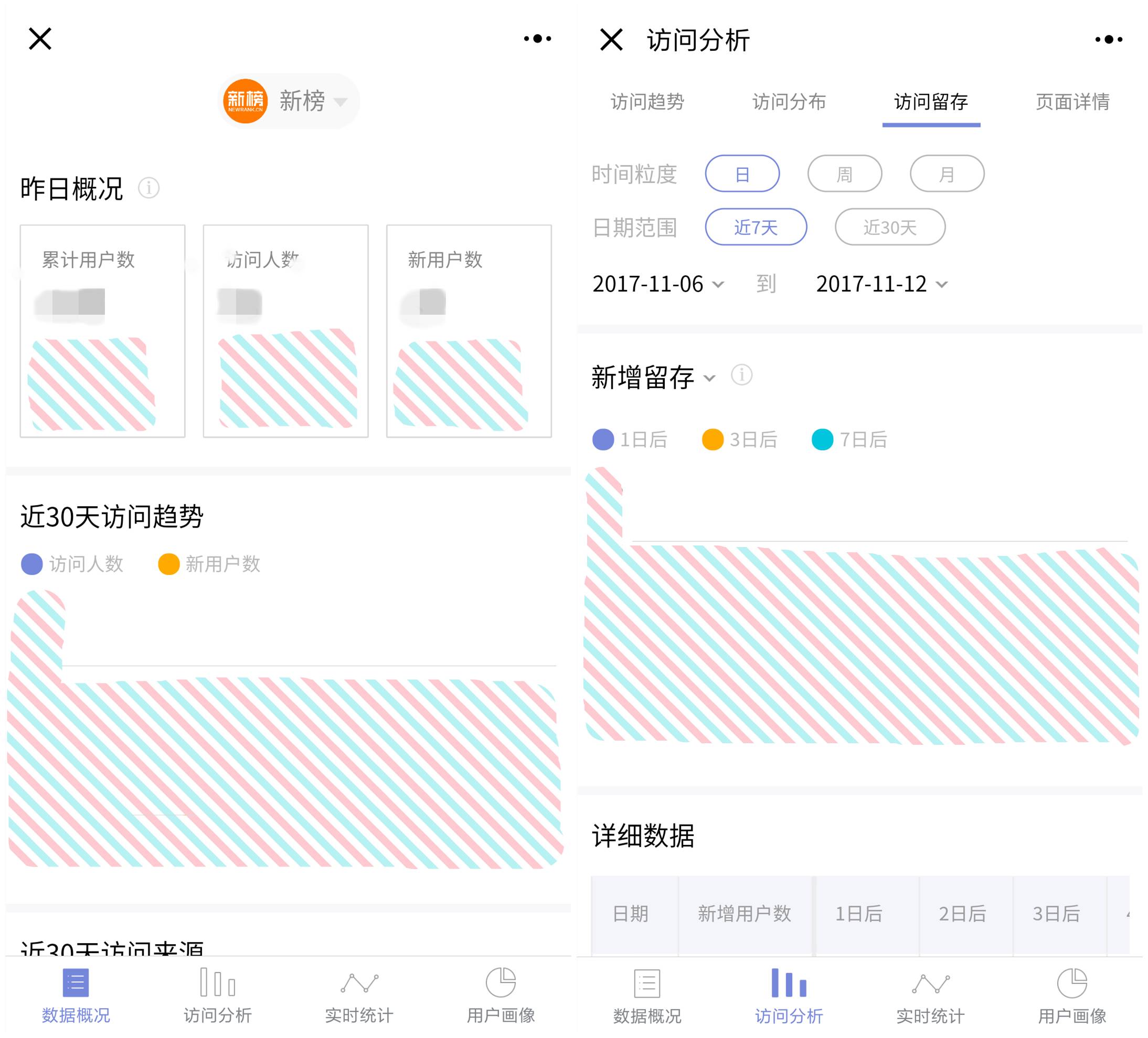Toggle 7日后 cyan legend swatch

[x=822, y=440]
